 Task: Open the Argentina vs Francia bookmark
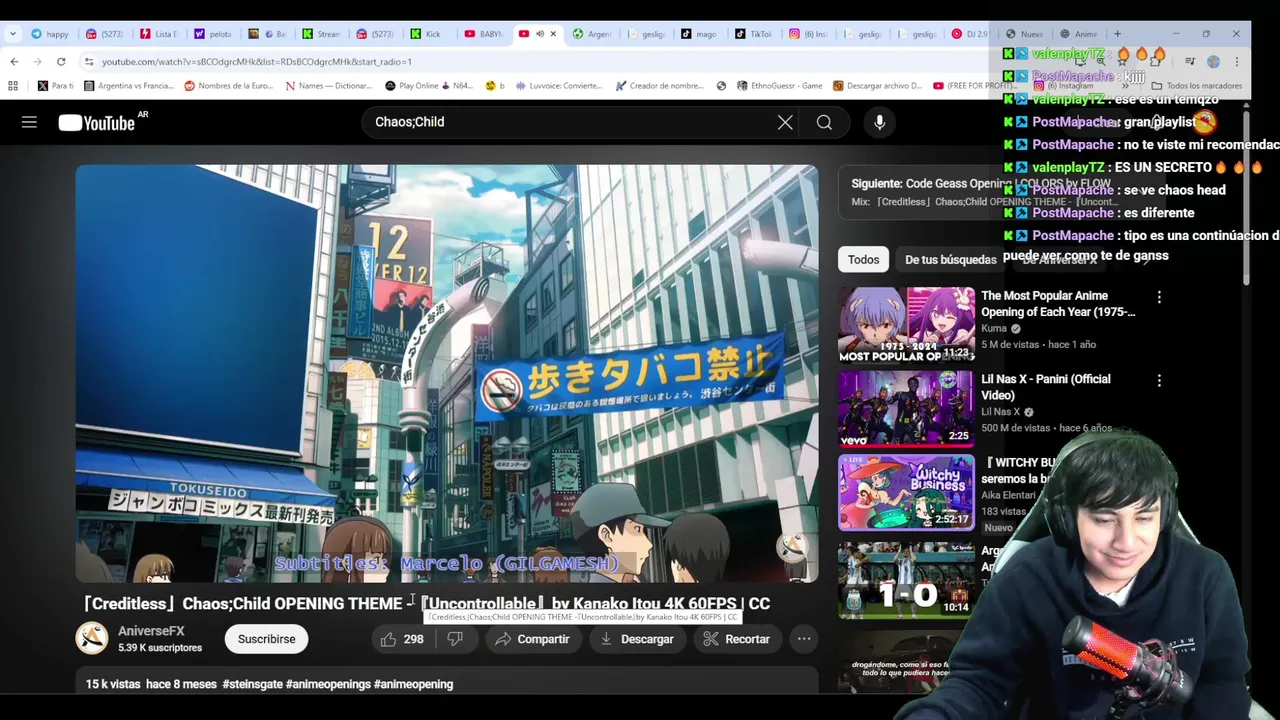[x=127, y=86]
